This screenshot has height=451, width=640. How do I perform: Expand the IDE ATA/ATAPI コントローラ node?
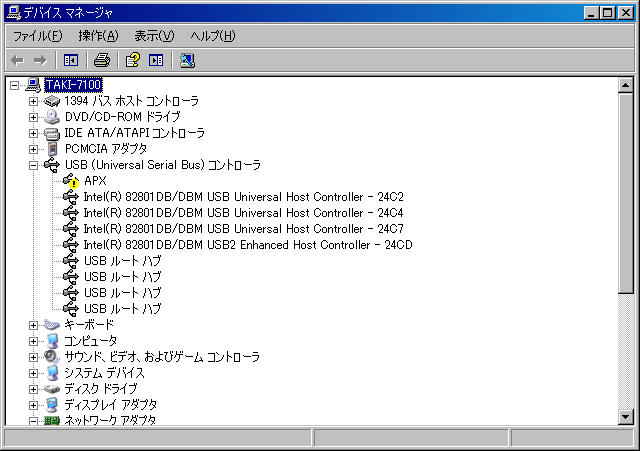[33, 133]
